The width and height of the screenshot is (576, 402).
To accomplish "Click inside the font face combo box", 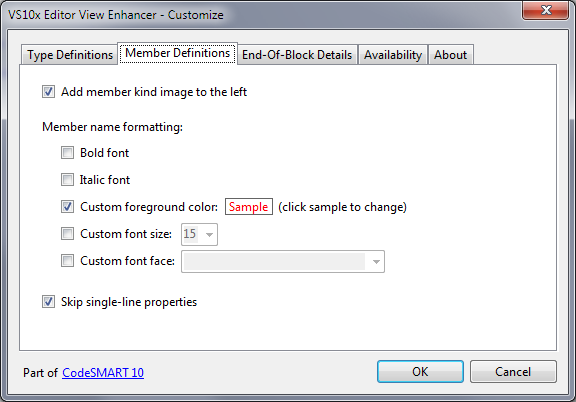I will click(x=283, y=262).
